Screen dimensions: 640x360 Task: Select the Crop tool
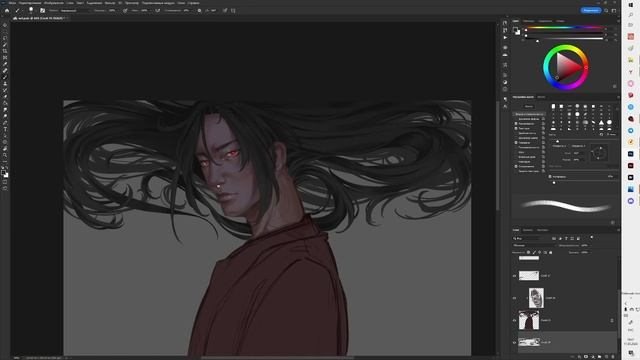coord(5,51)
